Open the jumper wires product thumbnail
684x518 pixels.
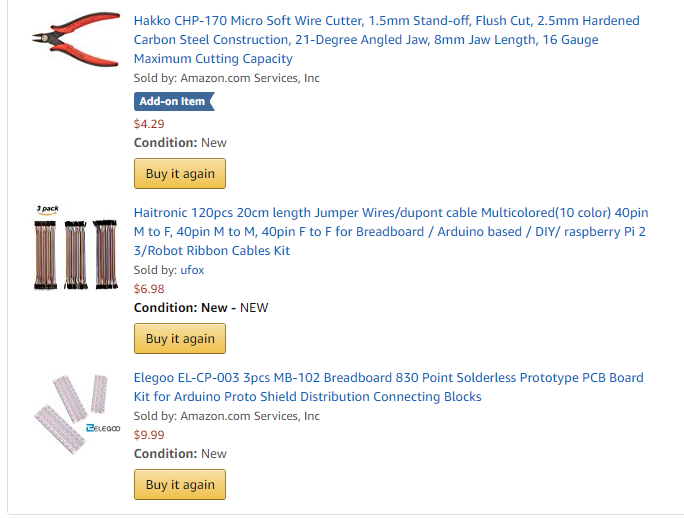pos(76,247)
